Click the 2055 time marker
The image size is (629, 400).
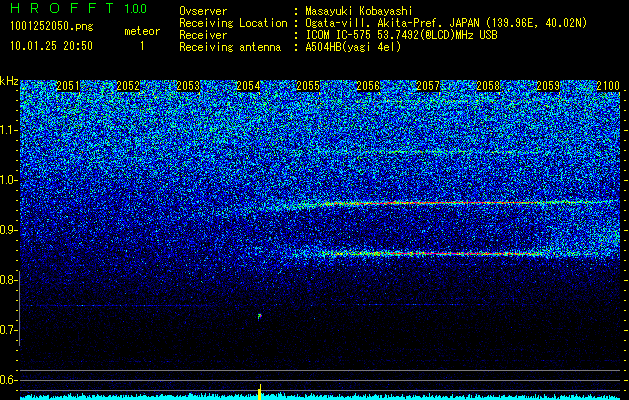(308, 86)
